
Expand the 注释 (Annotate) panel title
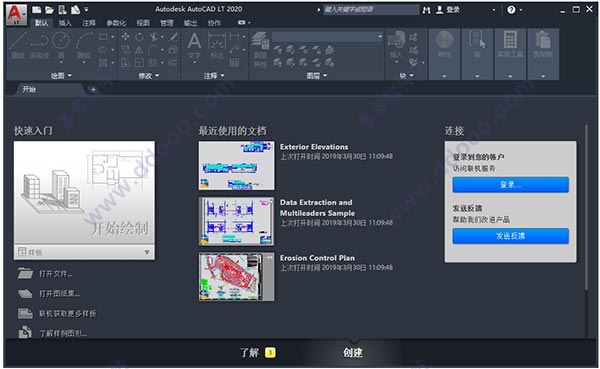(214, 76)
